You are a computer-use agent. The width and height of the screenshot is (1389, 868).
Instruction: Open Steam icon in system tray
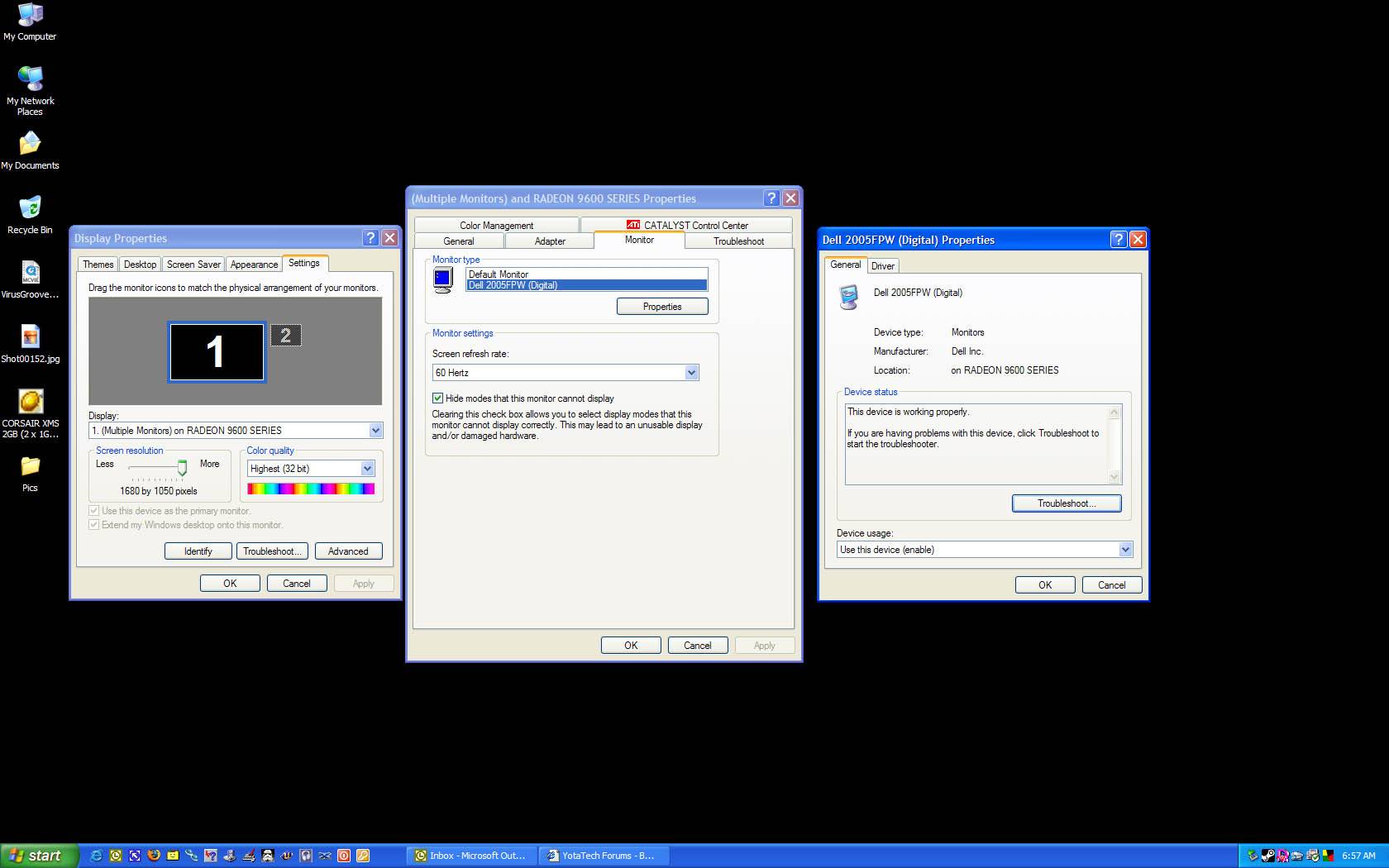point(1268,856)
